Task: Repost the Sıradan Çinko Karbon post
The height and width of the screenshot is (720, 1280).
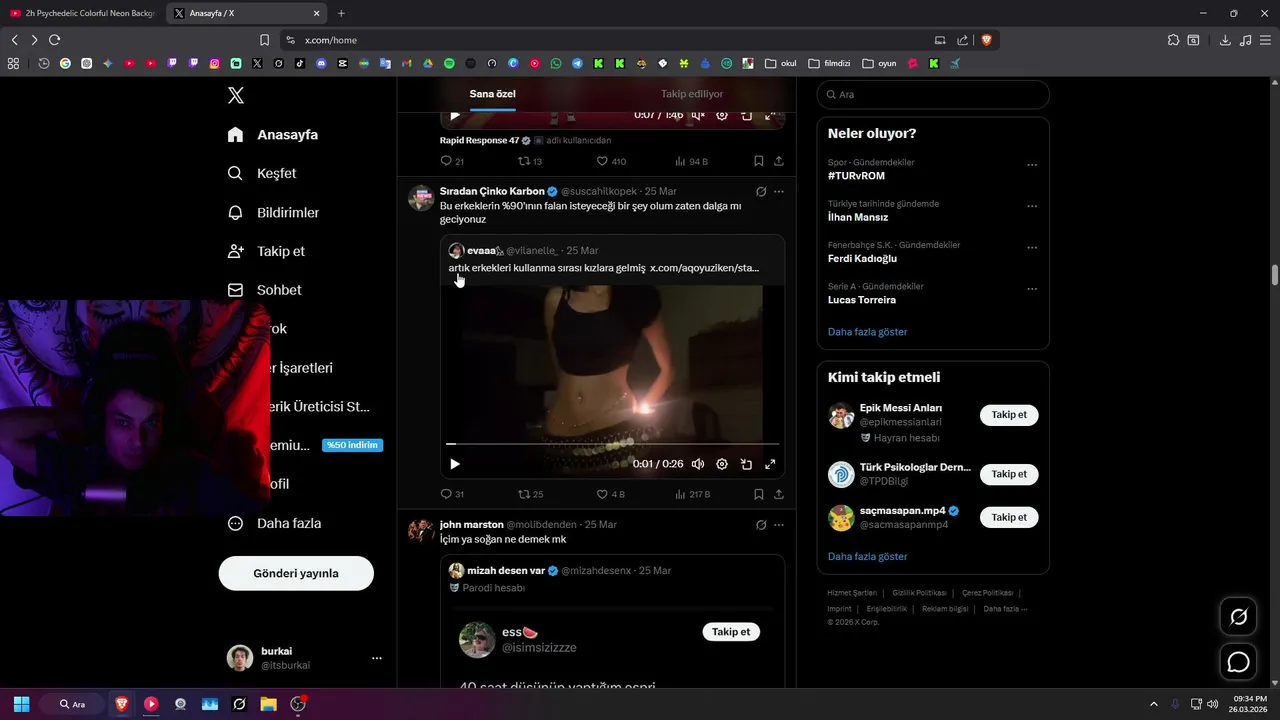Action: [530, 494]
